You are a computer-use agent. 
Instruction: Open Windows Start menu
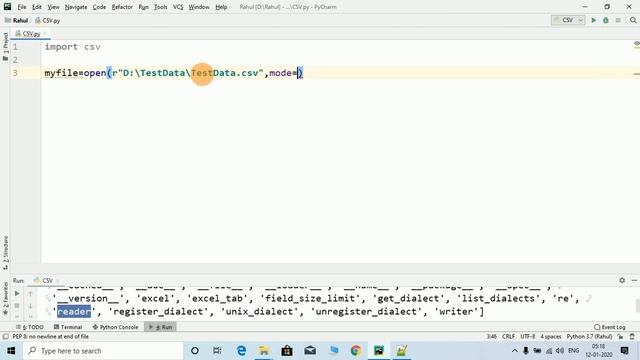tap(11, 351)
